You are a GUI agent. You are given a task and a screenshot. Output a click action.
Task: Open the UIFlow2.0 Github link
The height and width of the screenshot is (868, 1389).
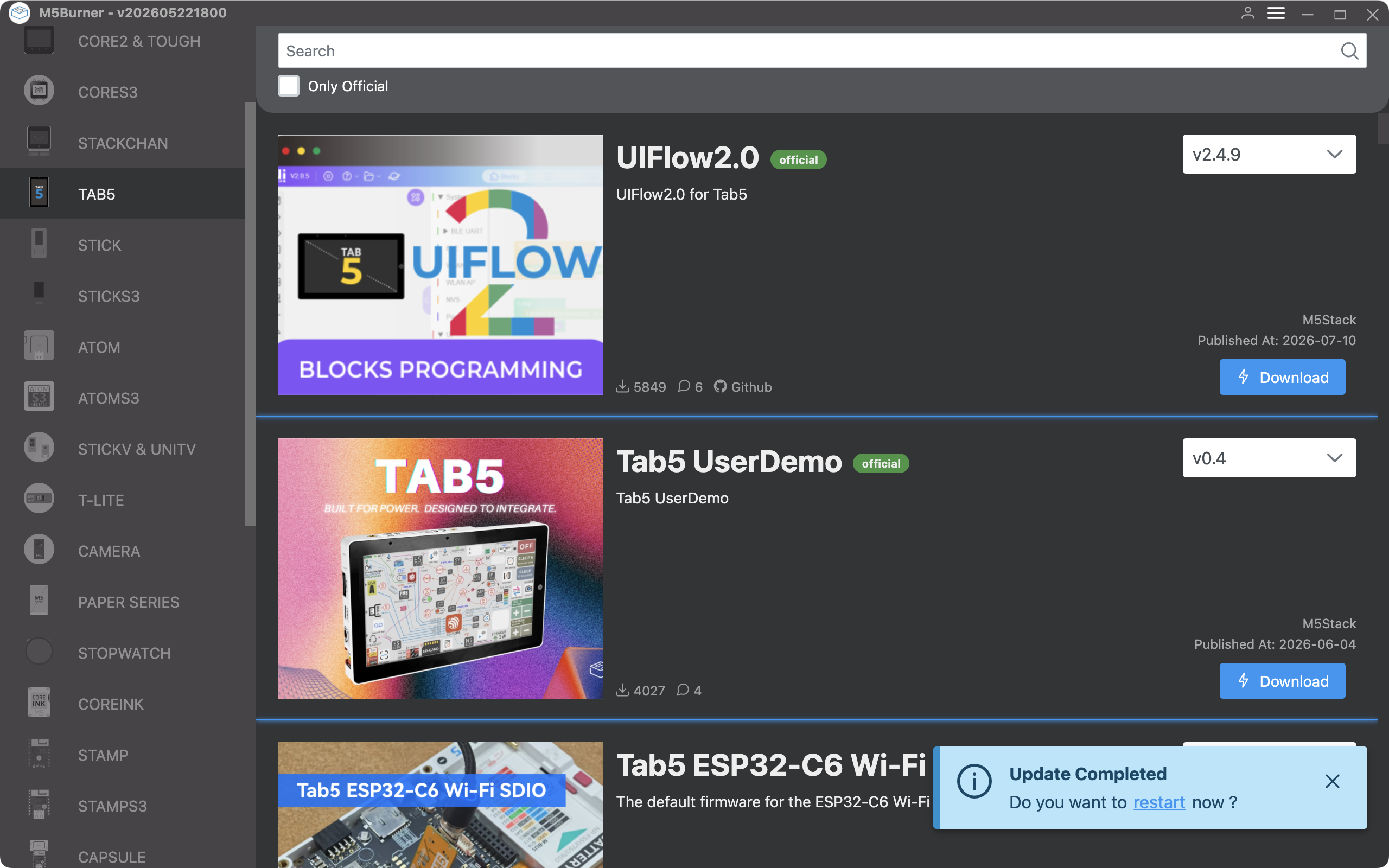point(743,387)
